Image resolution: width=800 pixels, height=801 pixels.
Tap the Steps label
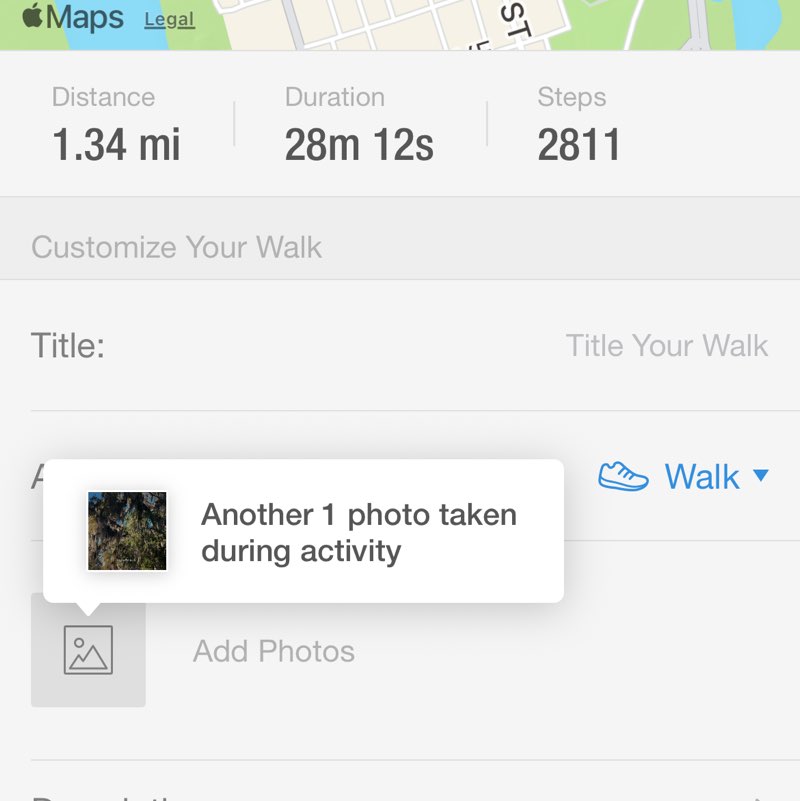pos(572,97)
